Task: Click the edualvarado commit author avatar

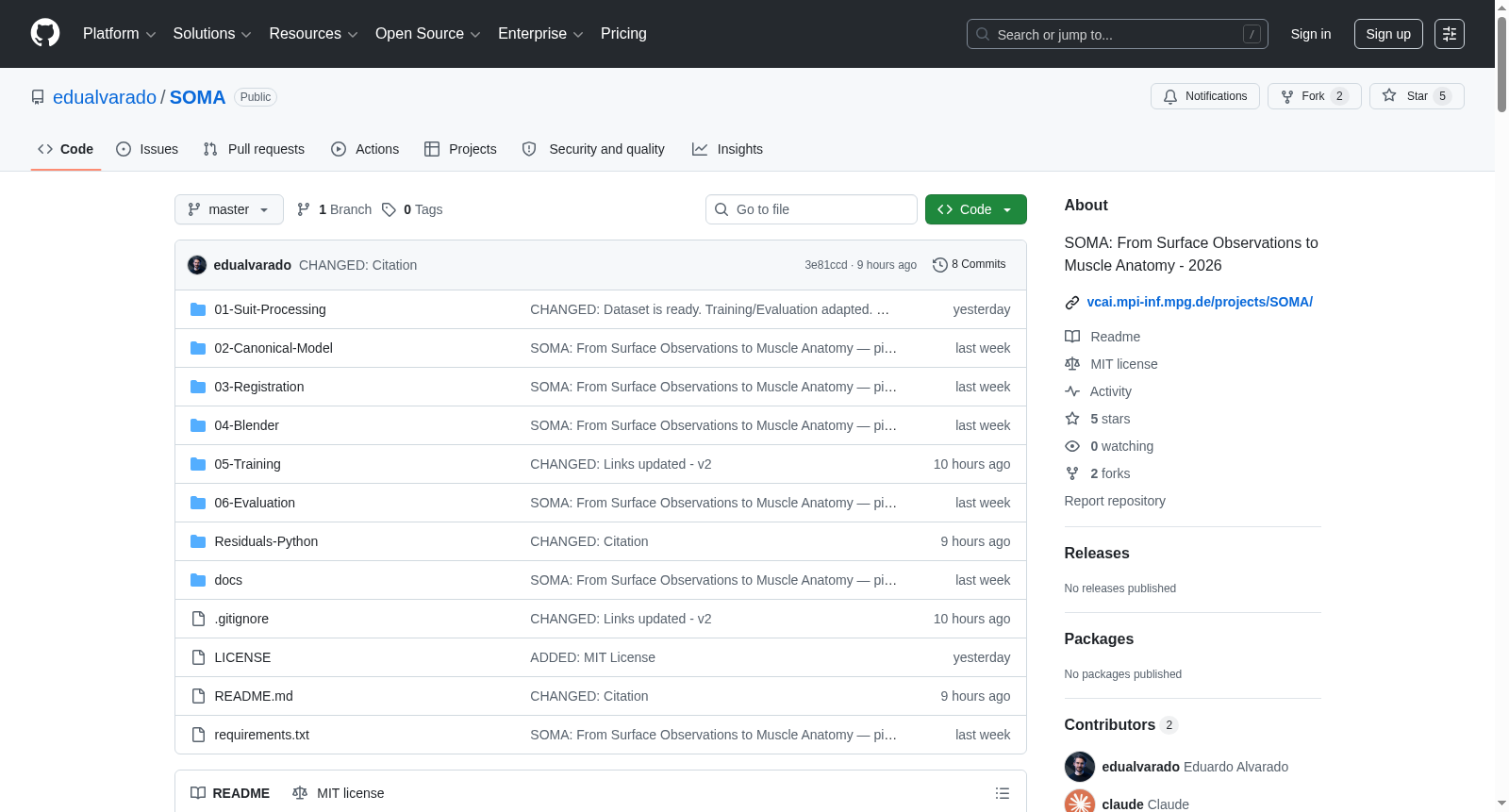Action: point(197,265)
